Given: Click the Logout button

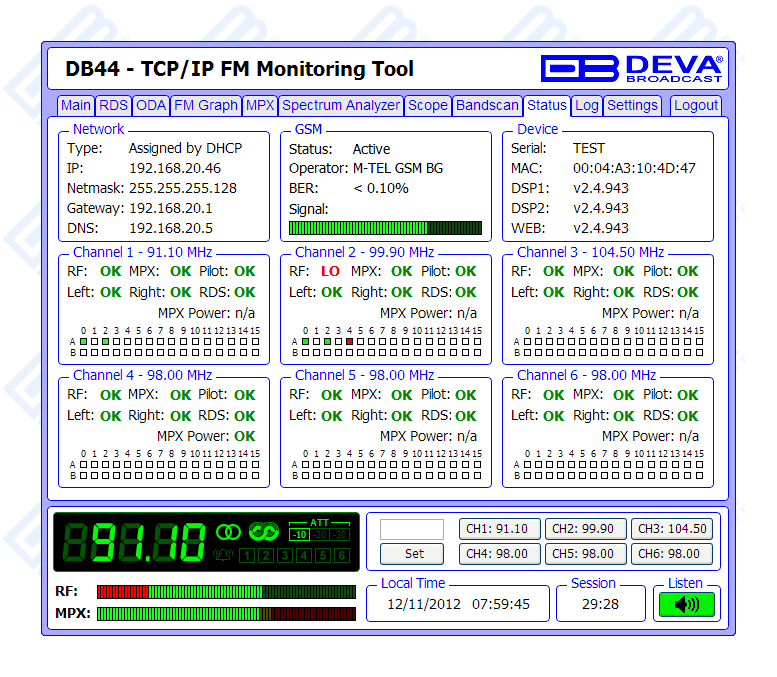Looking at the screenshot, I should pyautogui.click(x=696, y=105).
